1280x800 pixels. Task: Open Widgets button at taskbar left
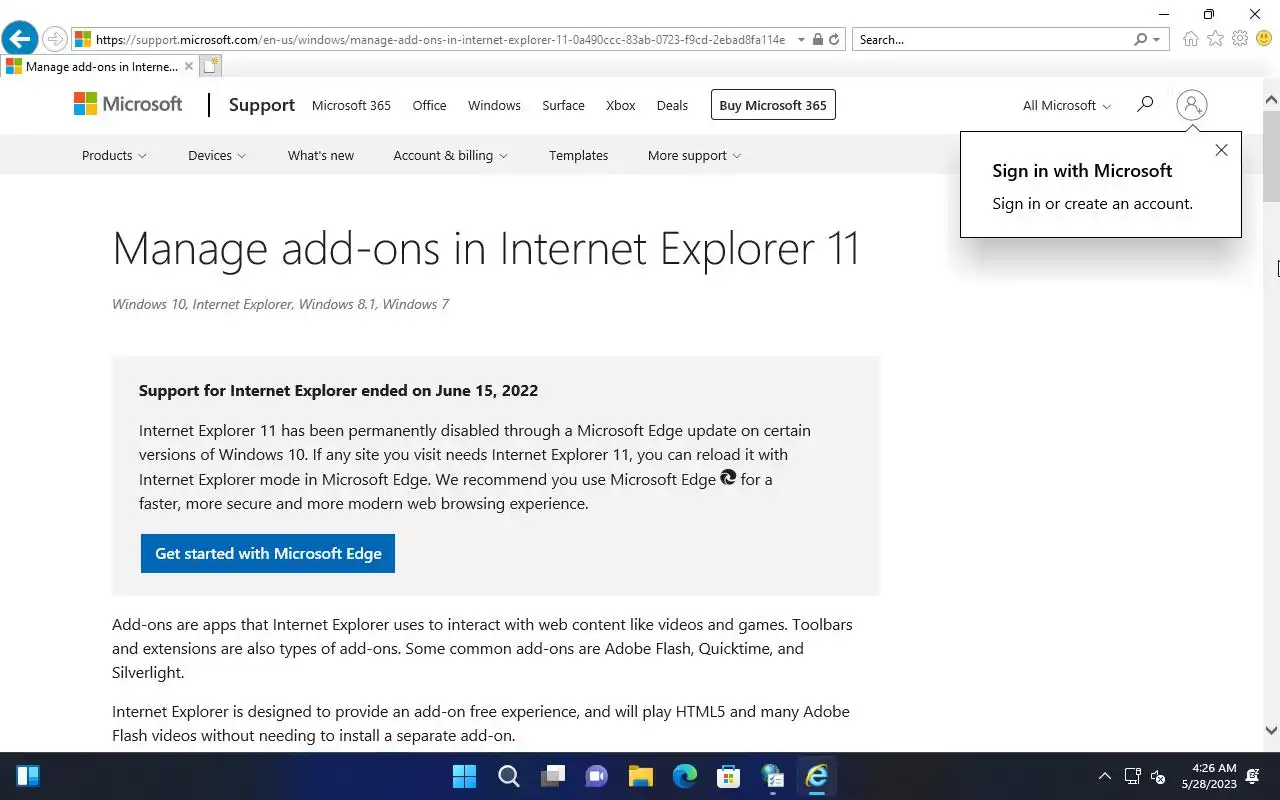pyautogui.click(x=28, y=776)
